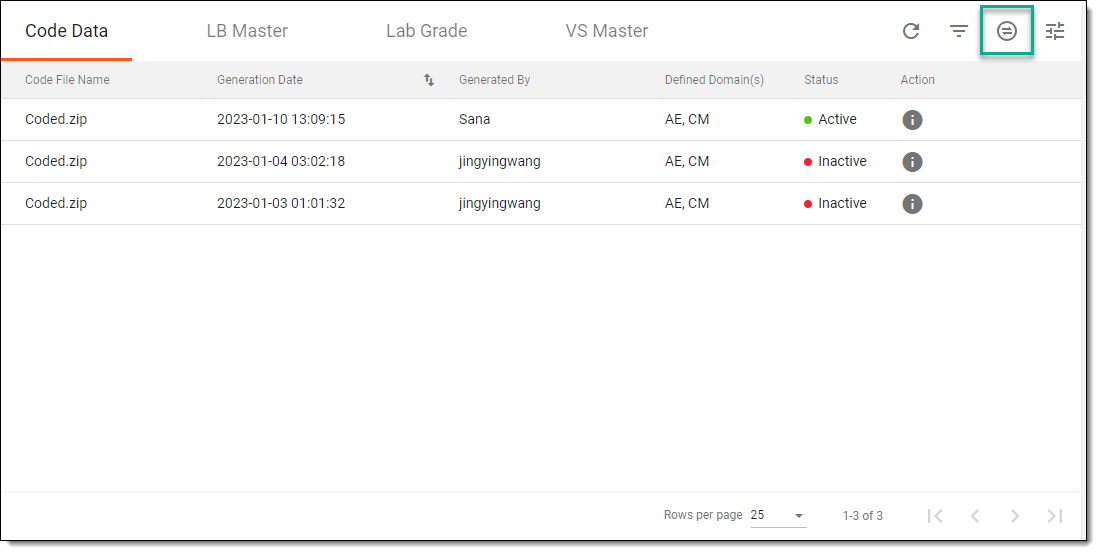Click the Code File Name column header
The image size is (1099, 553).
tap(67, 80)
